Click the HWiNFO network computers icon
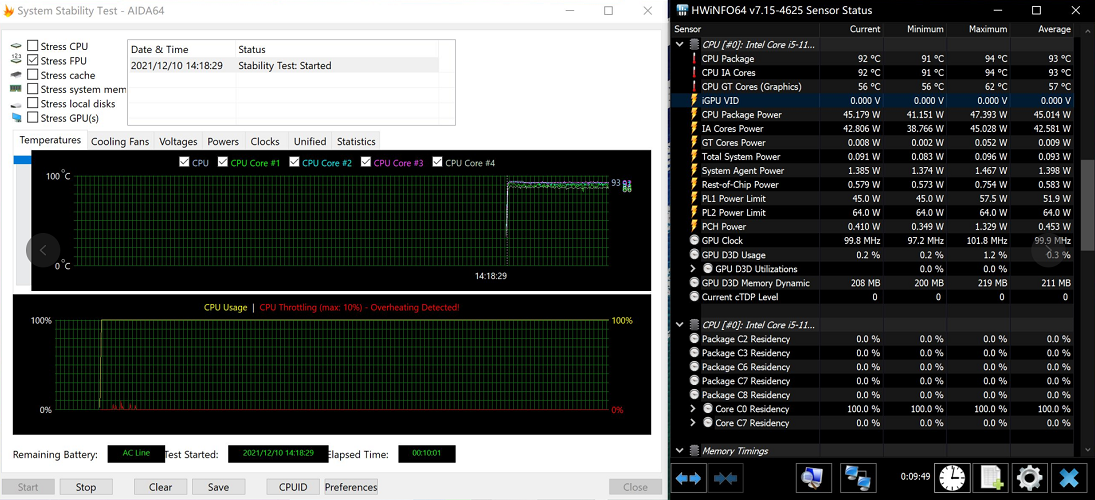 point(858,478)
